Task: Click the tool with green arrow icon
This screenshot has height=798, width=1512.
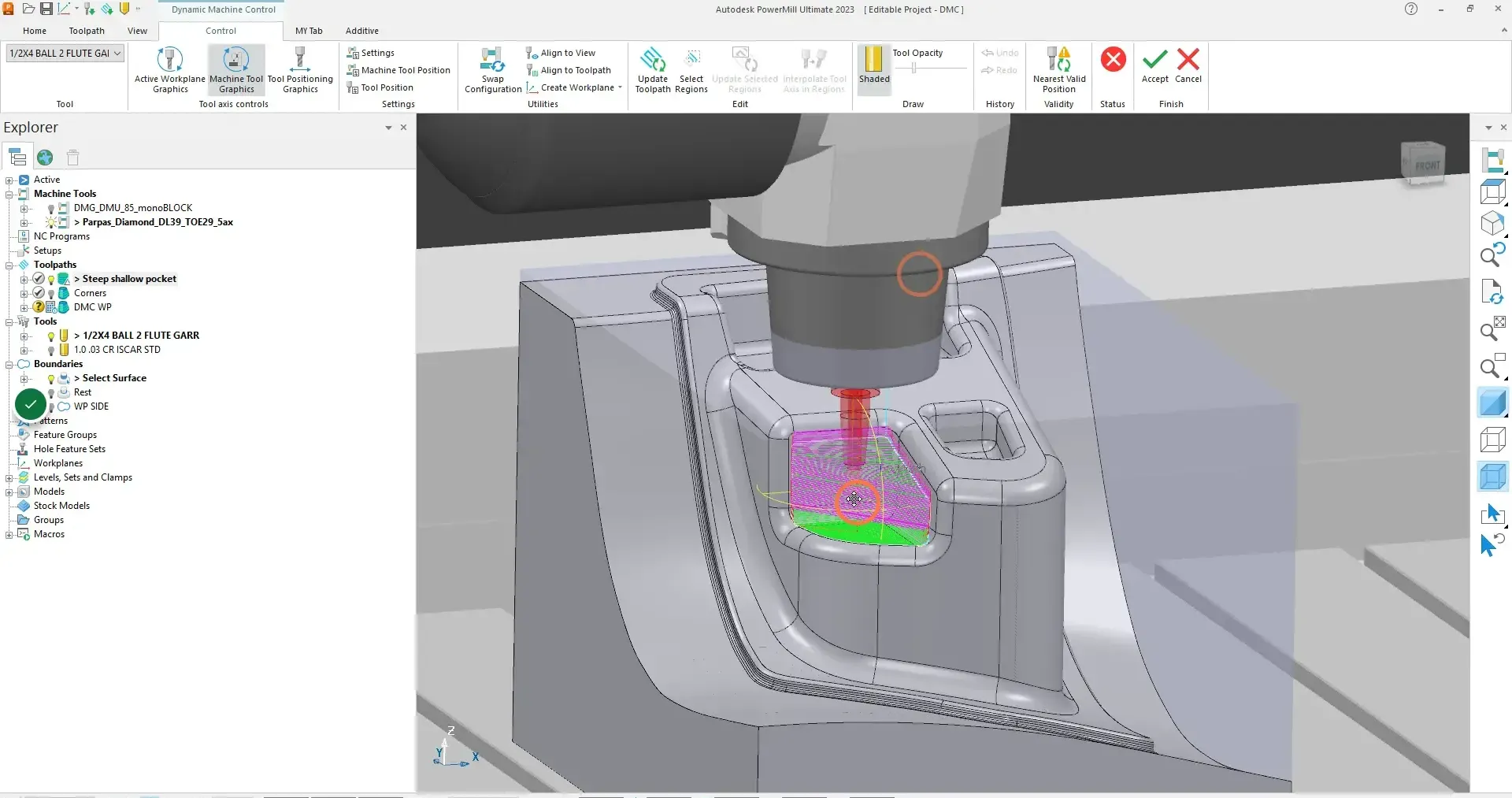Action: (89, 9)
